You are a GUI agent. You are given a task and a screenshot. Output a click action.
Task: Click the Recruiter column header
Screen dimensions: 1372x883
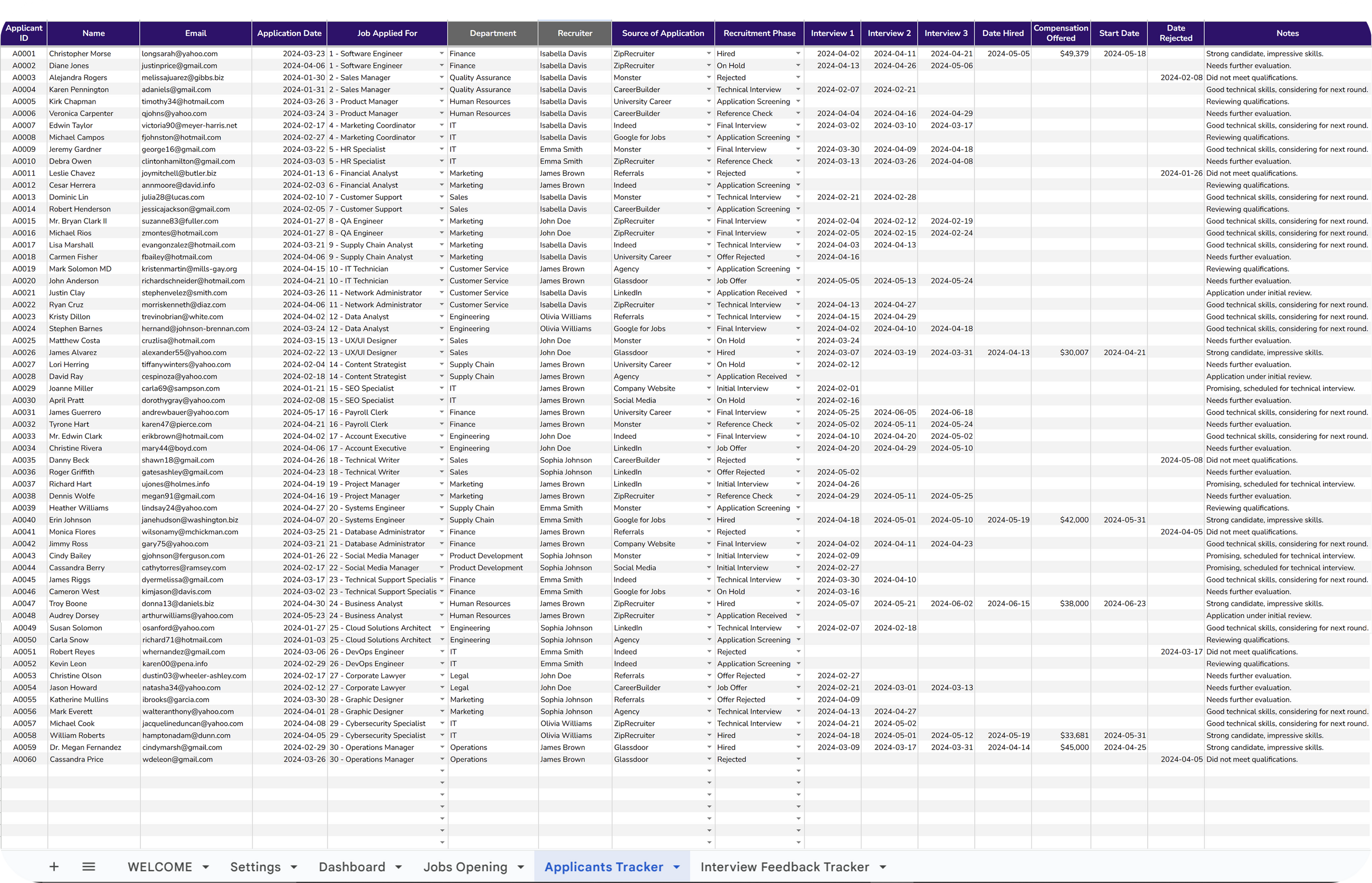[575, 33]
